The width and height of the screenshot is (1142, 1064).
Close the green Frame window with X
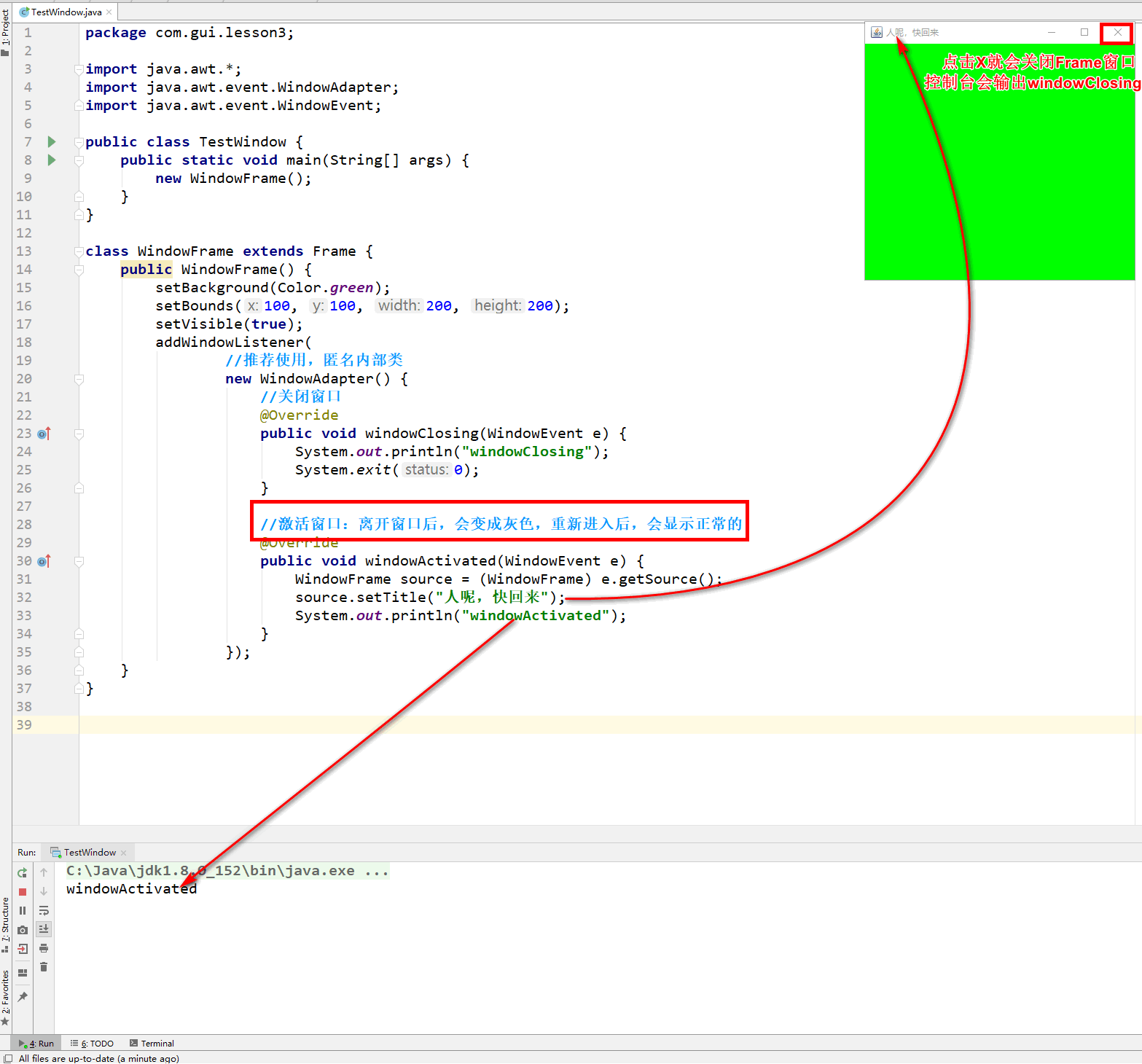(1117, 32)
